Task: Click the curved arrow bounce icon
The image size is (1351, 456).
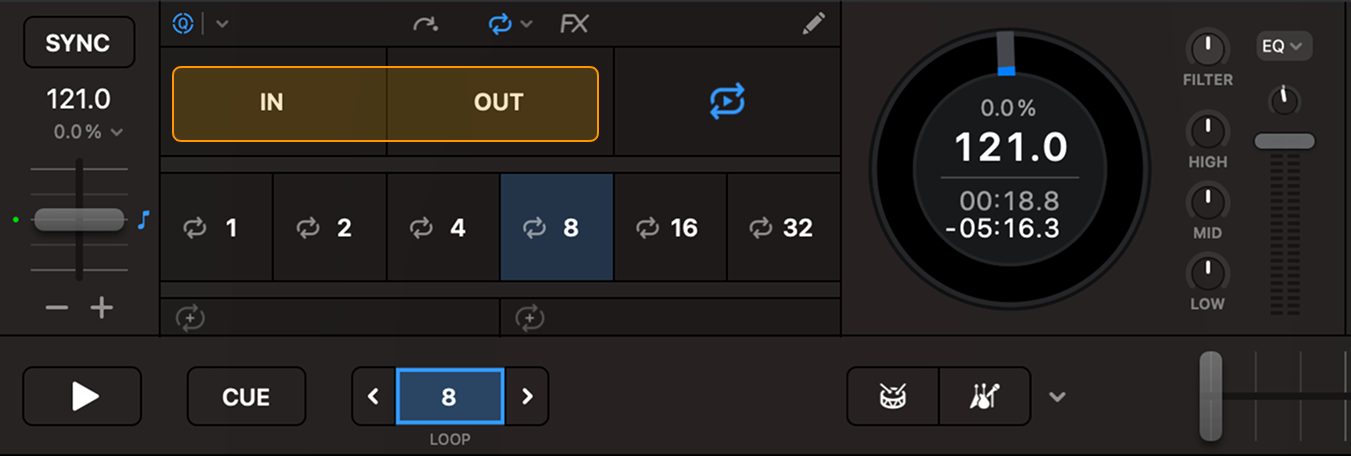Action: (x=426, y=24)
